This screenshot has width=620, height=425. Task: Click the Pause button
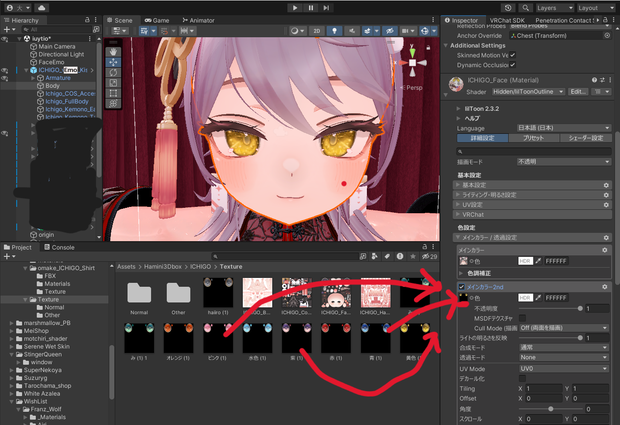pyautogui.click(x=311, y=8)
